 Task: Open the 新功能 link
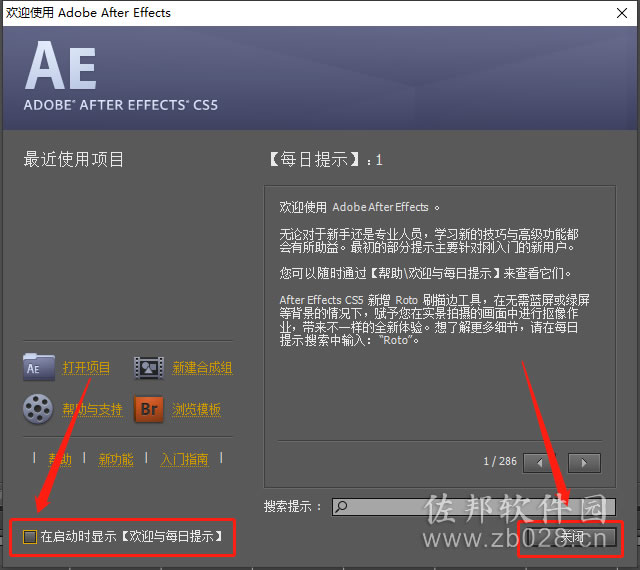(116, 459)
